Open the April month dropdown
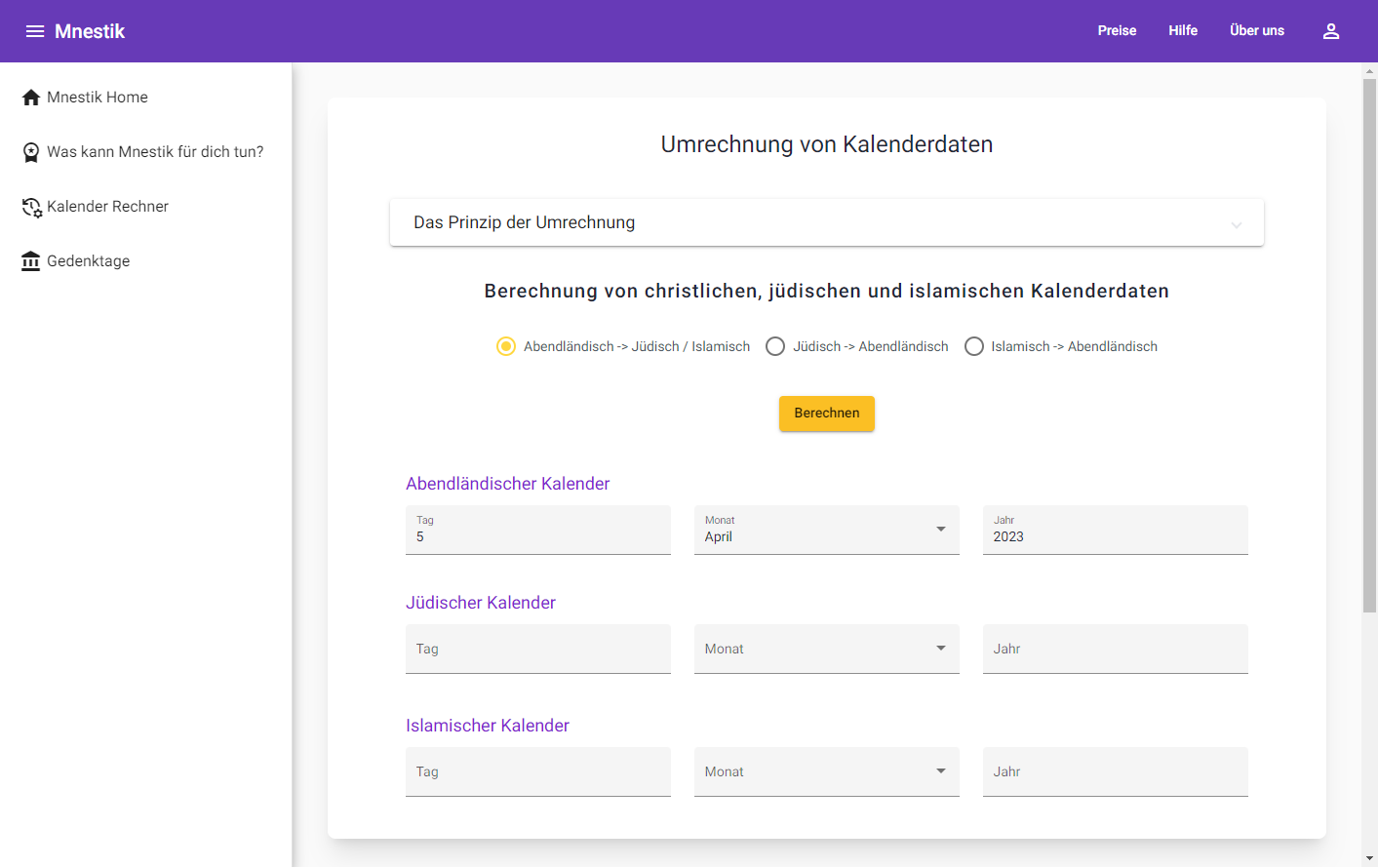Screen dimensions: 1378x868 (x=826, y=531)
